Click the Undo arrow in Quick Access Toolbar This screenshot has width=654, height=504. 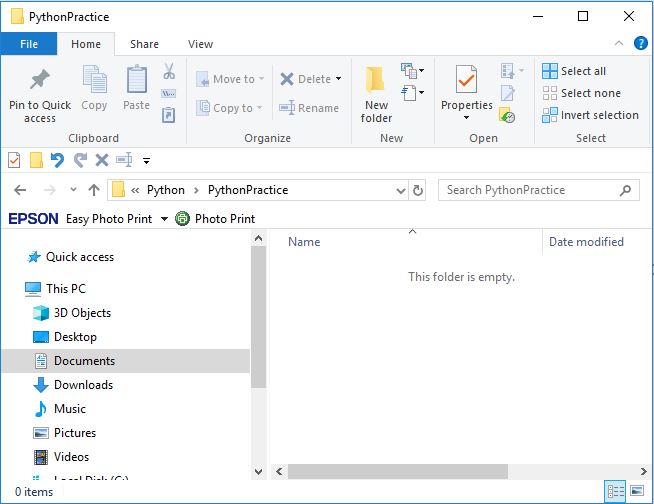pyautogui.click(x=57, y=160)
